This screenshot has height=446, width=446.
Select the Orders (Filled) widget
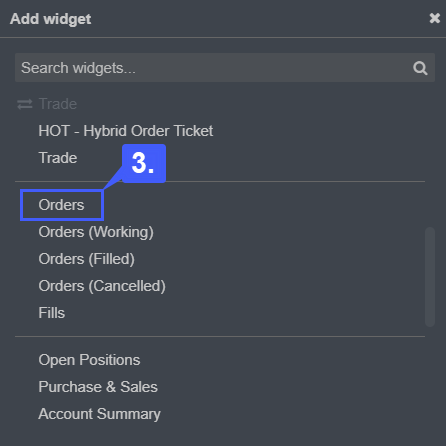point(87,259)
